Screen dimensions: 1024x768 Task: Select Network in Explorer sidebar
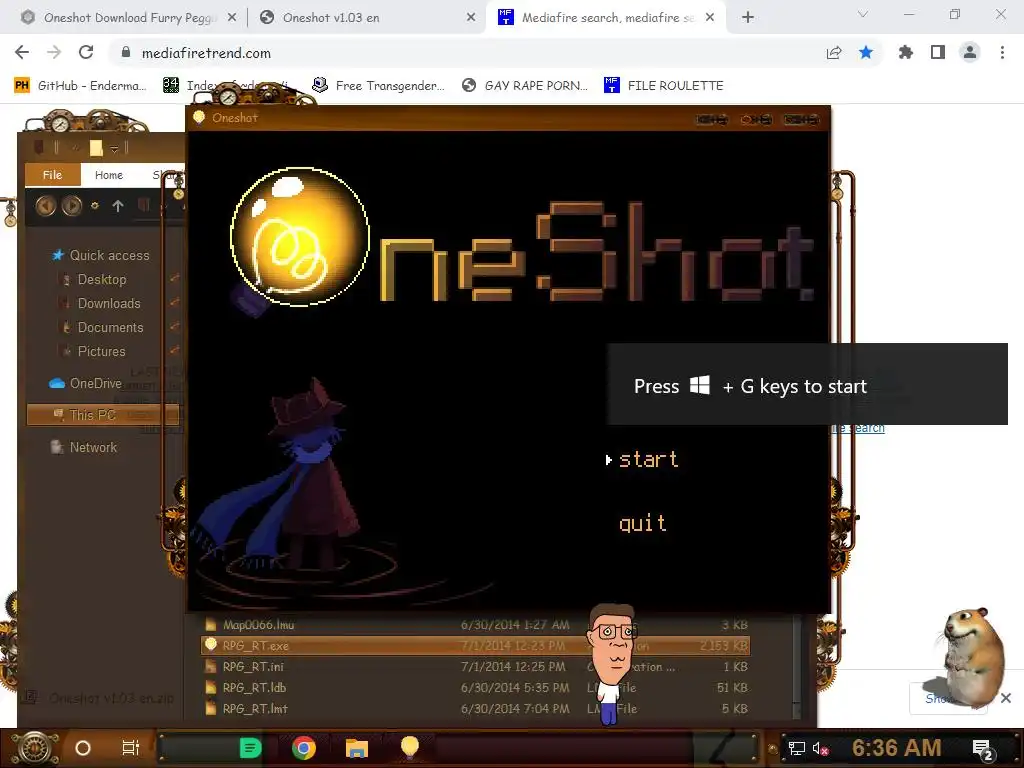pos(84,447)
